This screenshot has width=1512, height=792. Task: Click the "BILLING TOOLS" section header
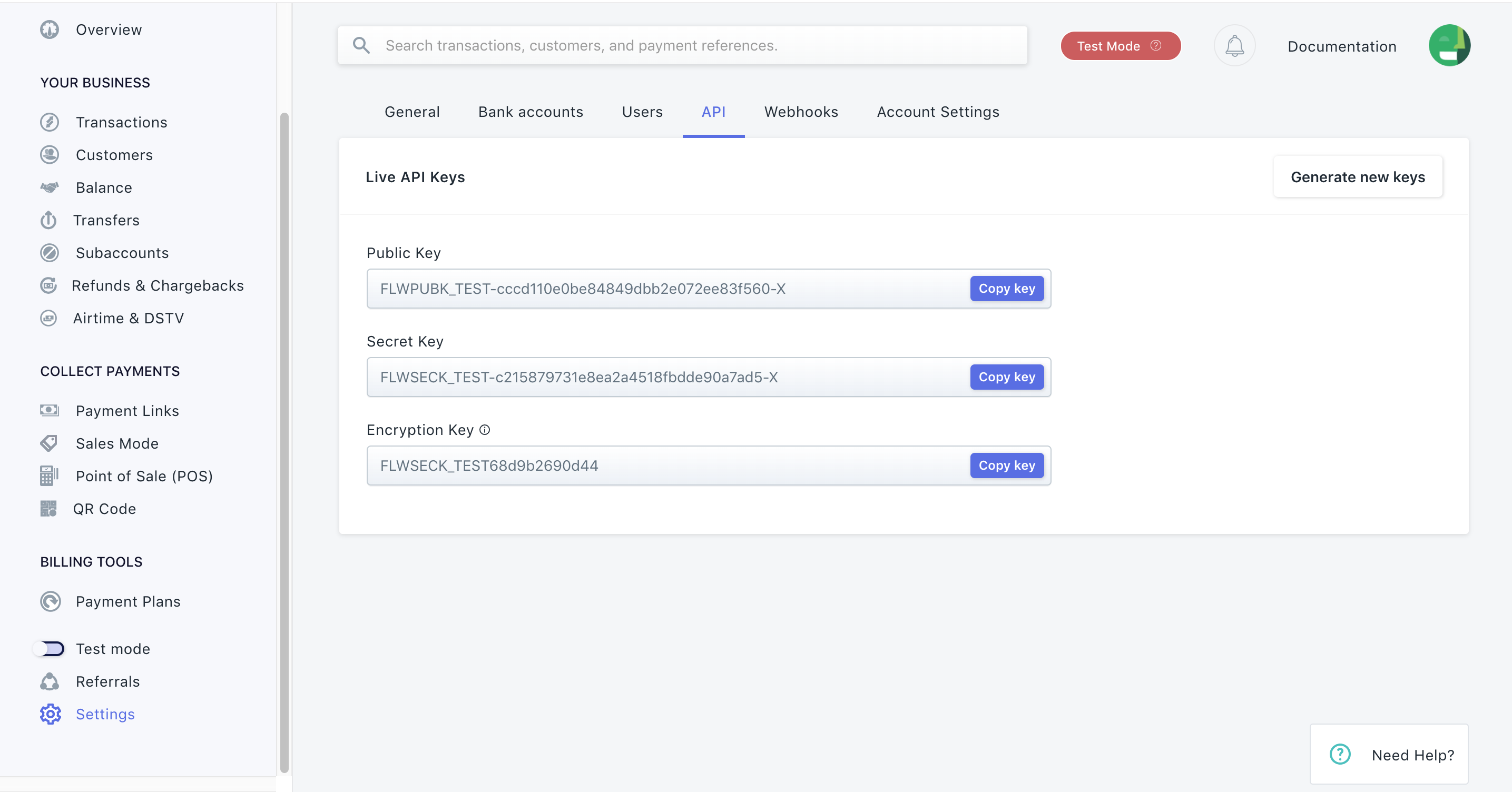pos(91,562)
